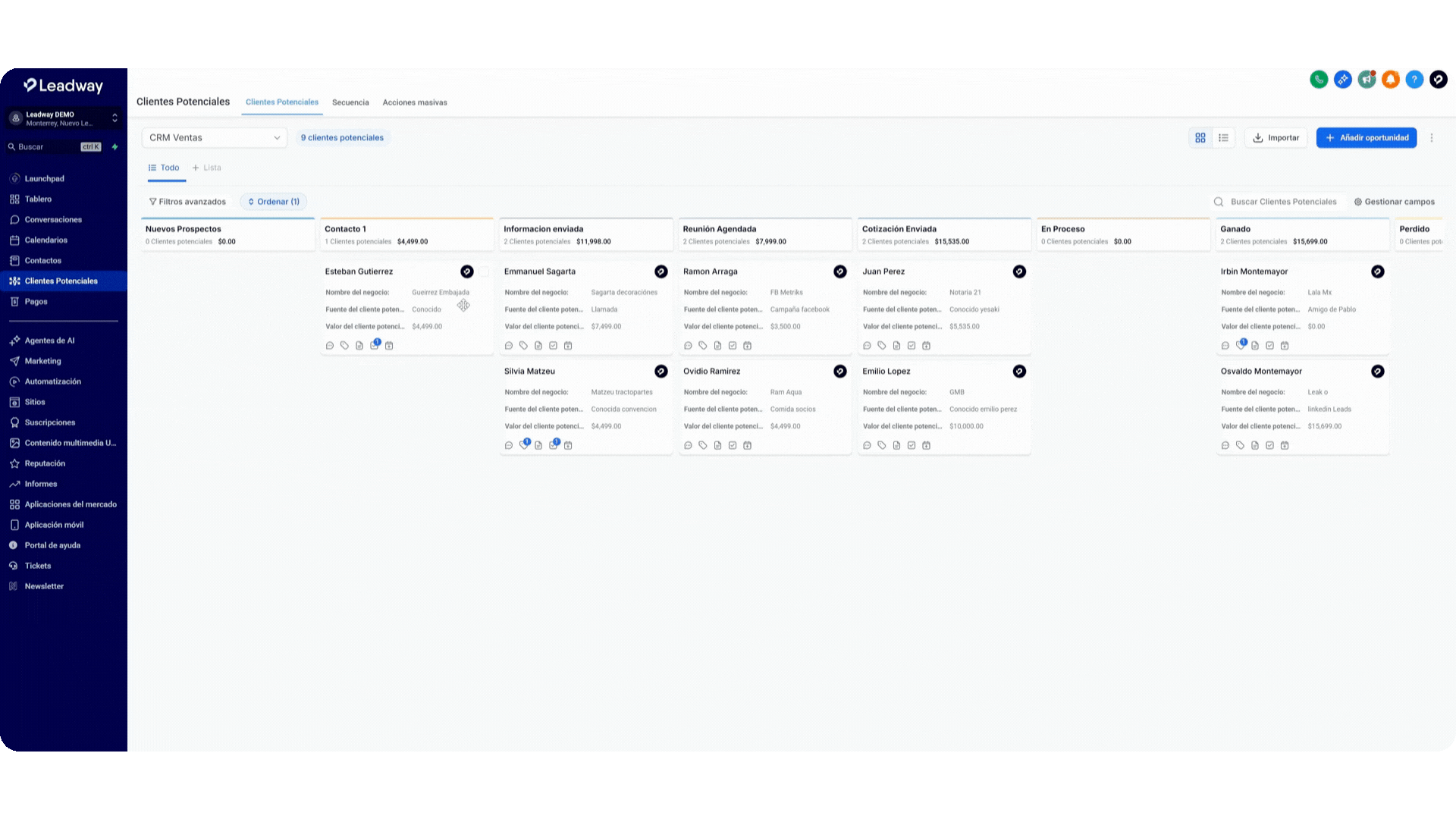Open Tickets in the sidebar
Image resolution: width=1456 pixels, height=819 pixels.
click(x=38, y=566)
